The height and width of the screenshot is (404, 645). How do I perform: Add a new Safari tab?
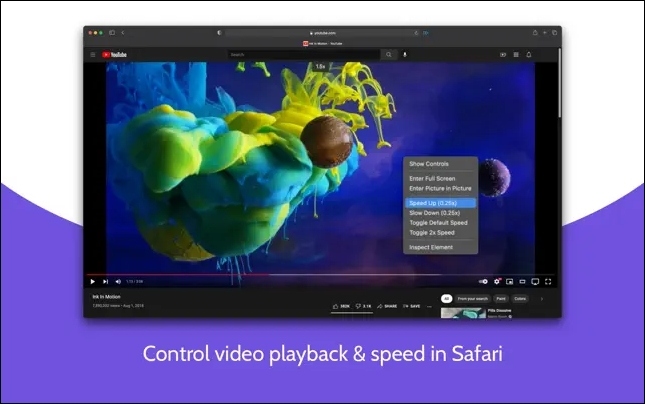(545, 33)
